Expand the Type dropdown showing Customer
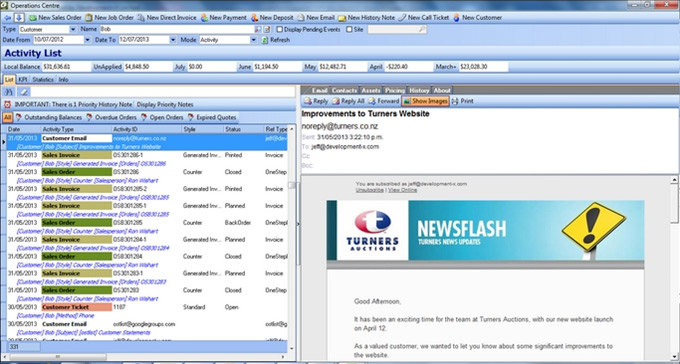Screen dimensions: 680x364 click(73, 30)
